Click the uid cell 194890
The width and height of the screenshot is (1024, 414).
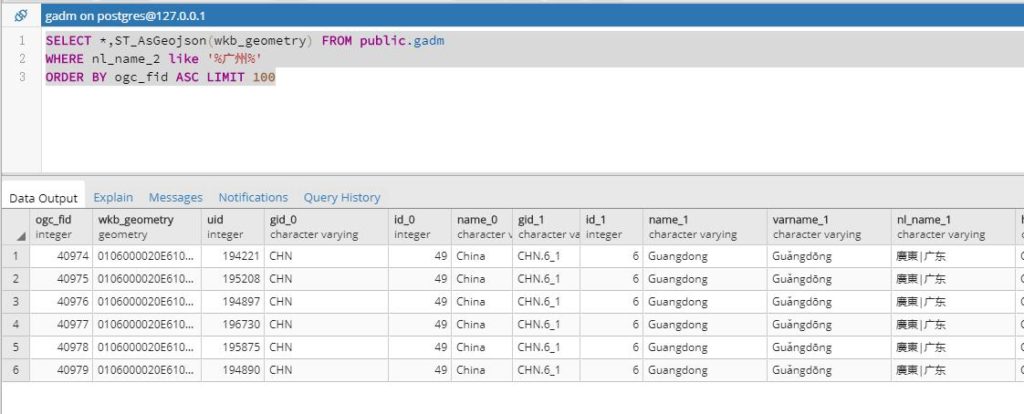click(x=232, y=370)
